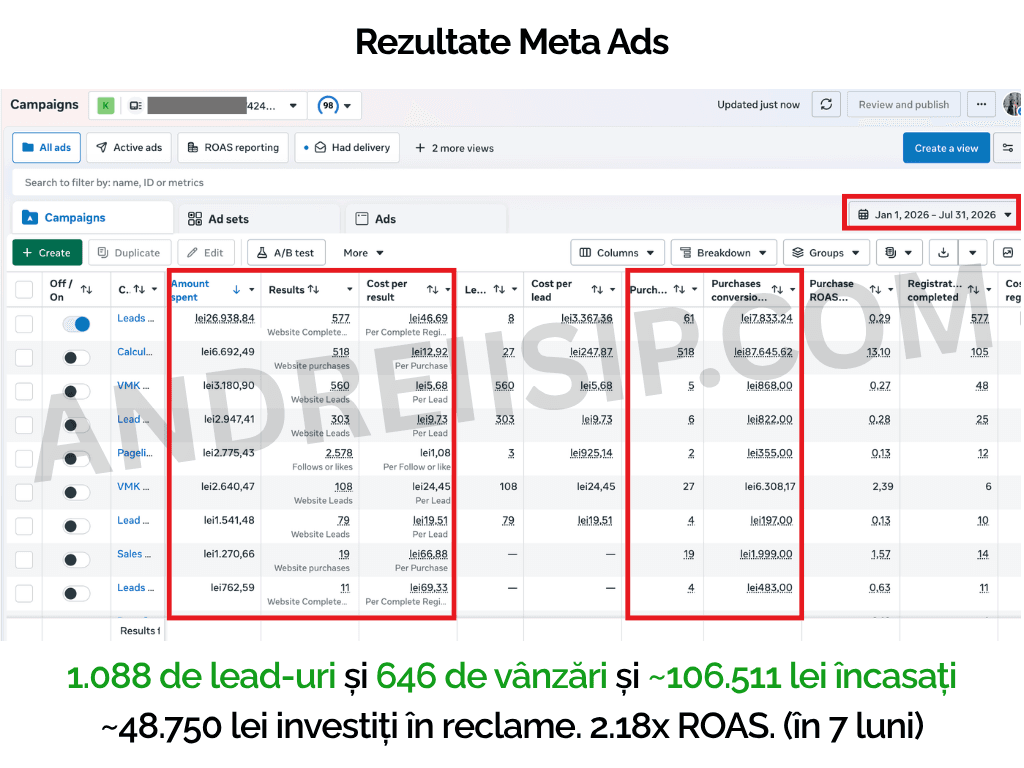Screen dimensions: 1024x768
Task: Sort the Purchase ROAS column arrows
Action: (x=875, y=289)
